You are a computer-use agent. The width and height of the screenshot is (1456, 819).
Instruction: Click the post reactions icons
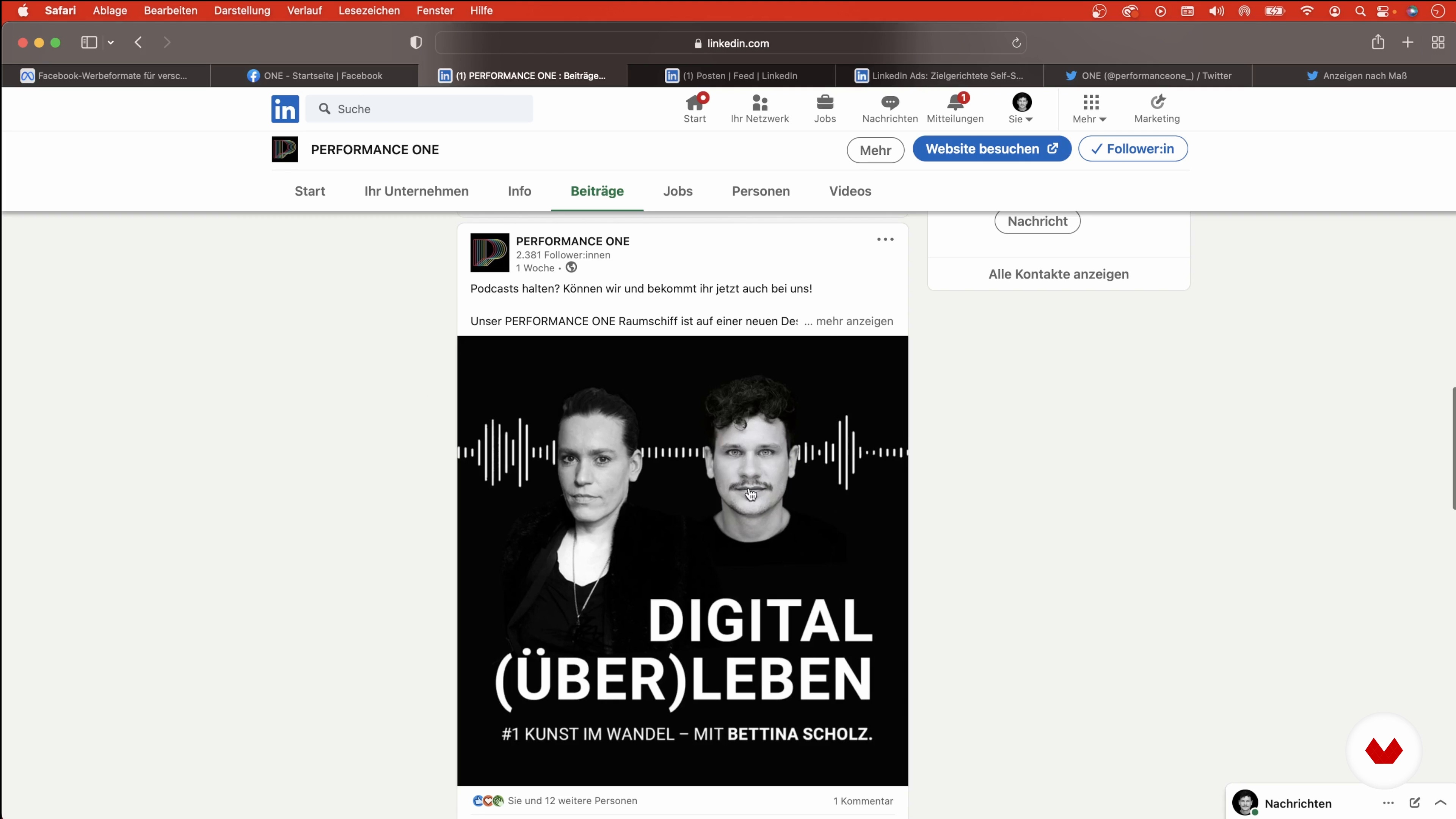488,800
